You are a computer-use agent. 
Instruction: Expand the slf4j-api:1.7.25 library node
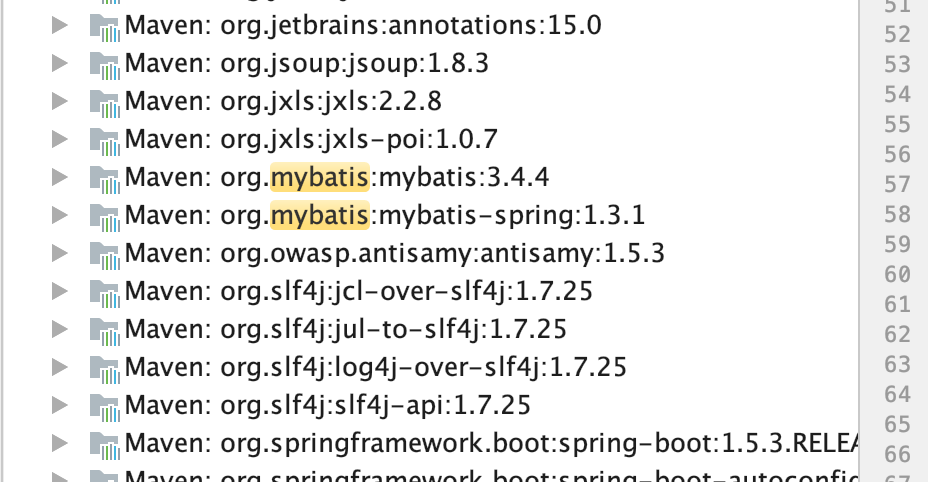coord(60,405)
